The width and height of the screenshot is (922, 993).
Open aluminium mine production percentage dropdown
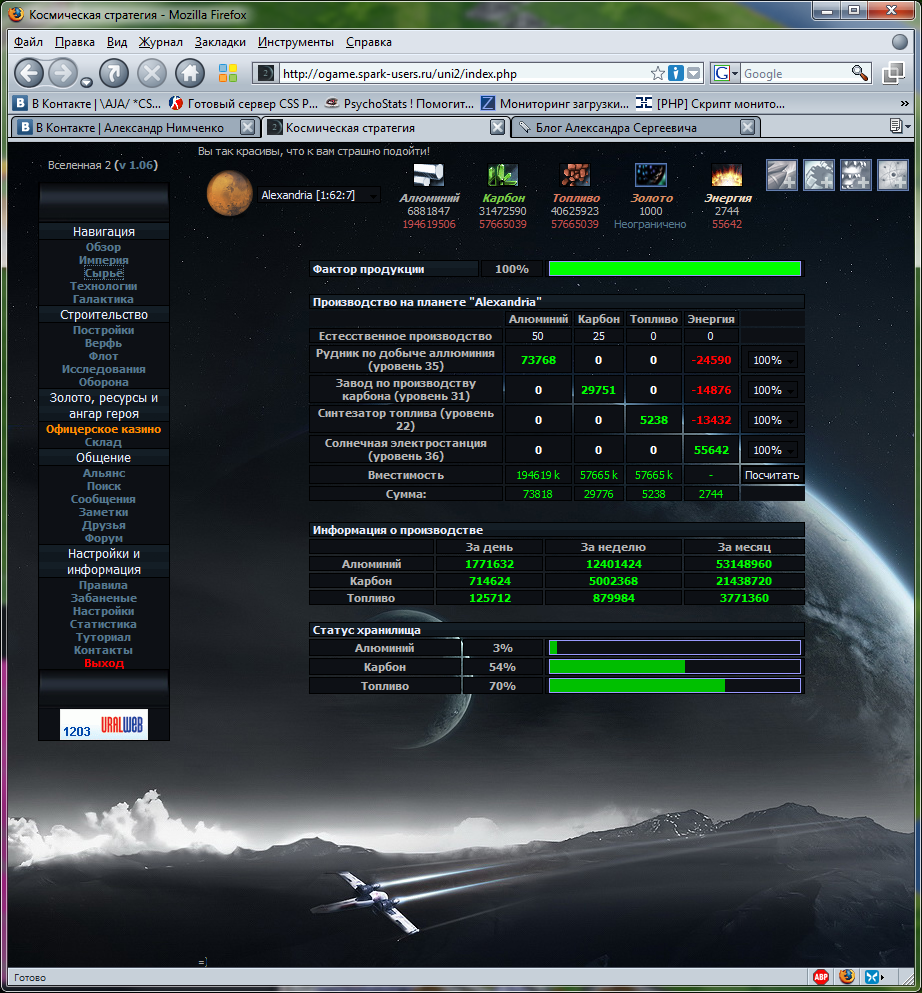773,360
